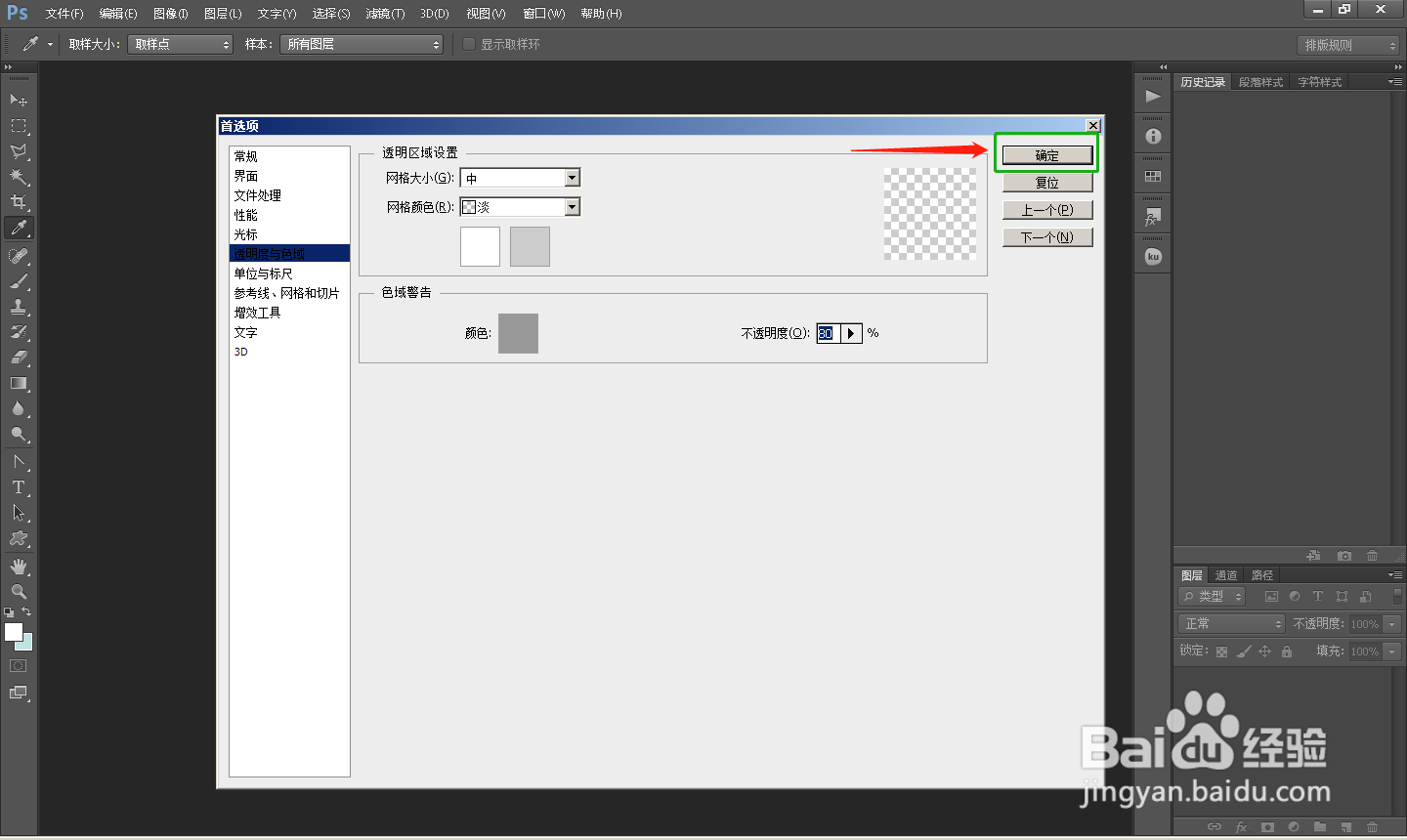Viewport: 1407px width, 840px height.
Task: Create new snapshot camera icon in History
Action: click(x=1344, y=556)
